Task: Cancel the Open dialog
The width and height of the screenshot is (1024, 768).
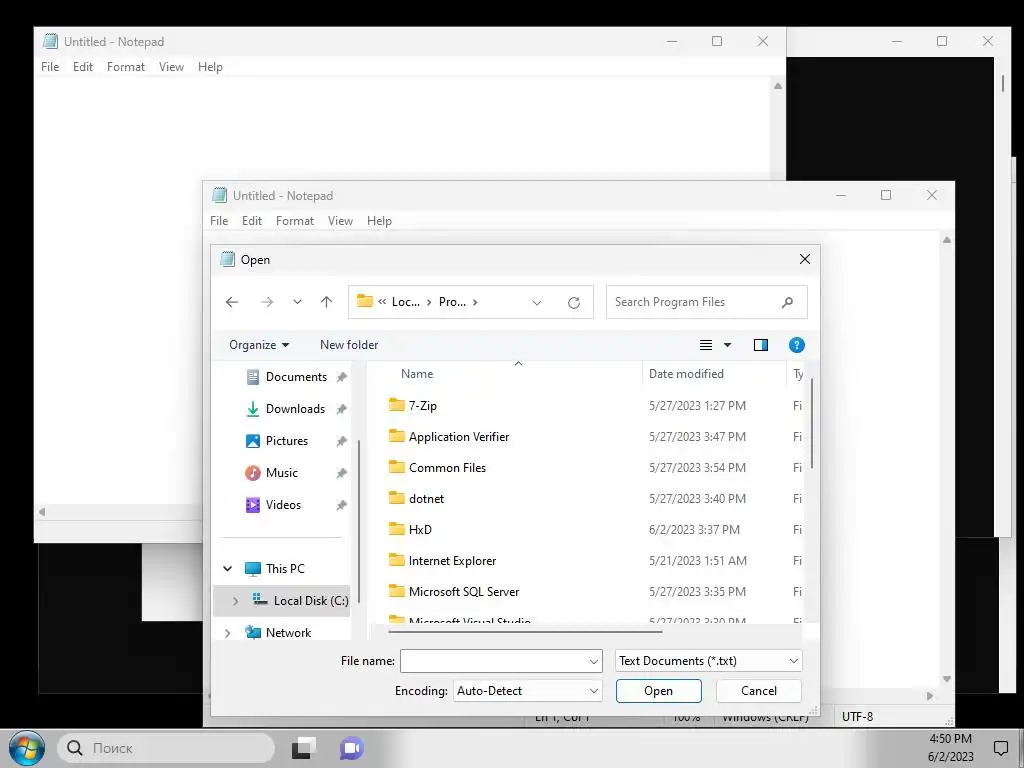Action: (x=759, y=691)
